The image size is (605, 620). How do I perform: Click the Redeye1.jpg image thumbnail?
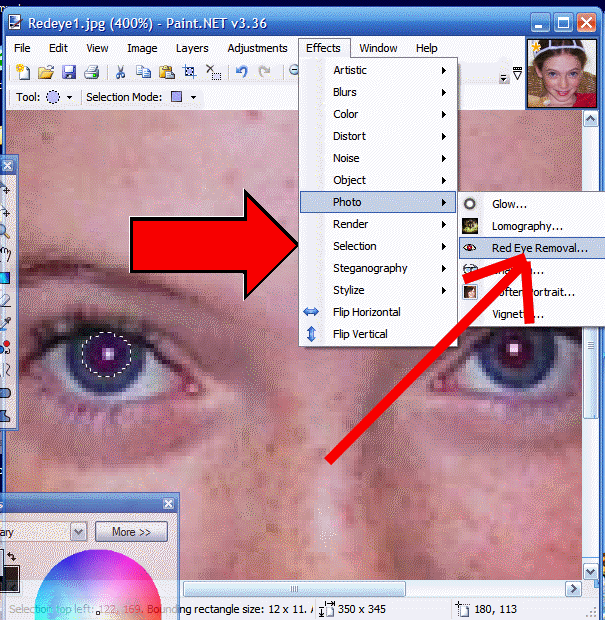coord(559,72)
